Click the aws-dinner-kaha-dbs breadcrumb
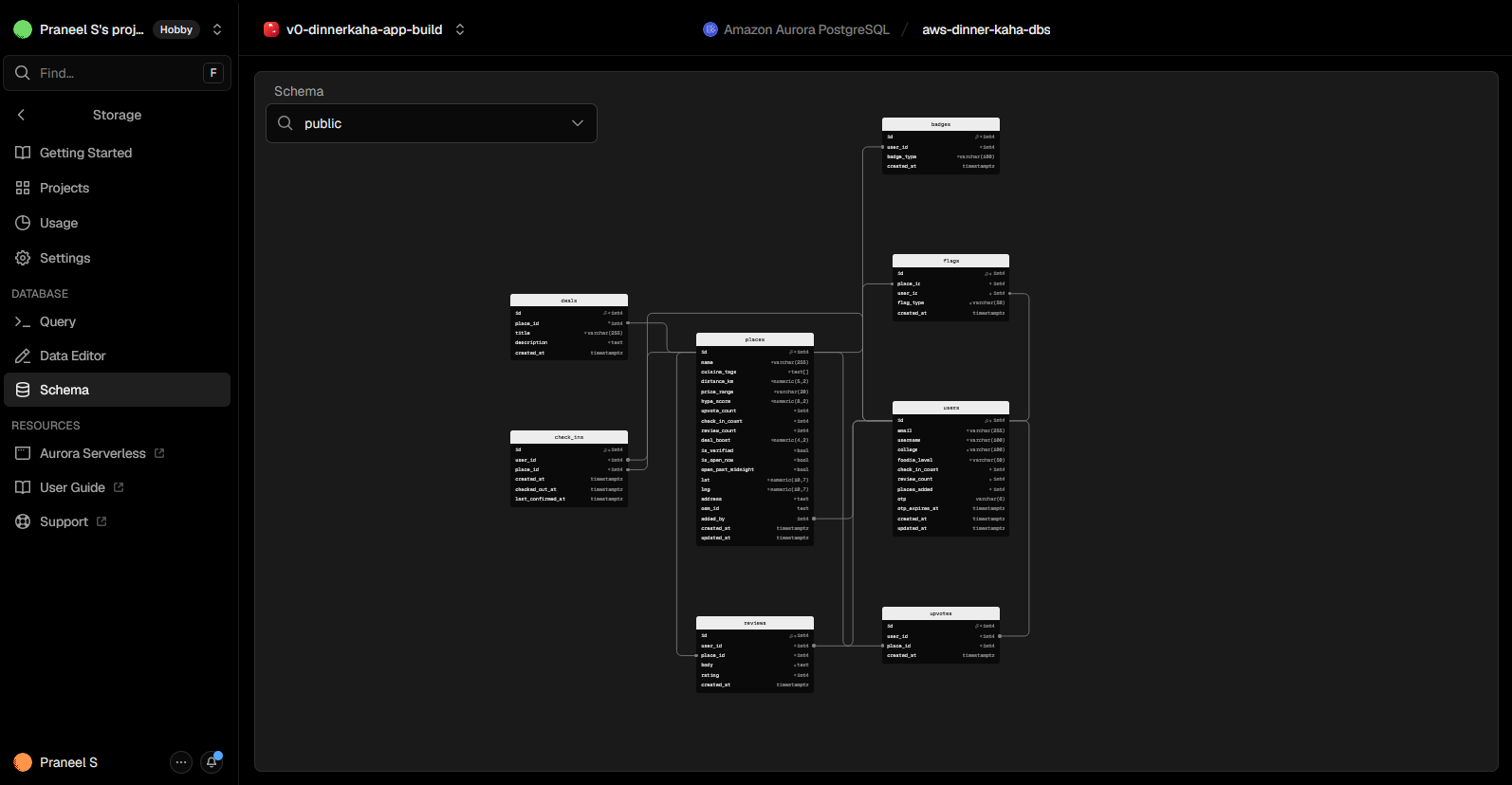 [986, 29]
